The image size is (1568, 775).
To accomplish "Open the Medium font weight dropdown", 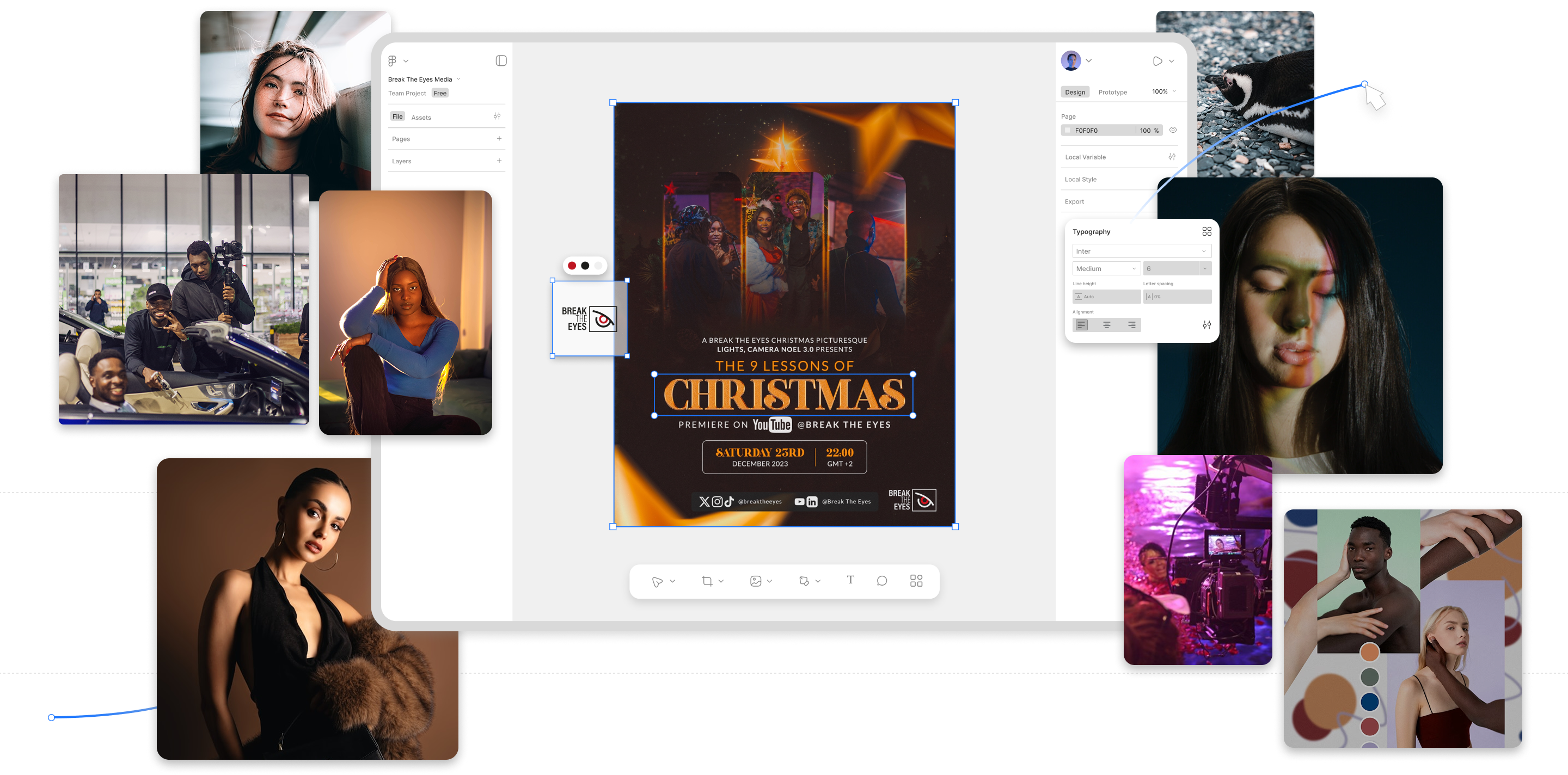I will coord(1106,269).
